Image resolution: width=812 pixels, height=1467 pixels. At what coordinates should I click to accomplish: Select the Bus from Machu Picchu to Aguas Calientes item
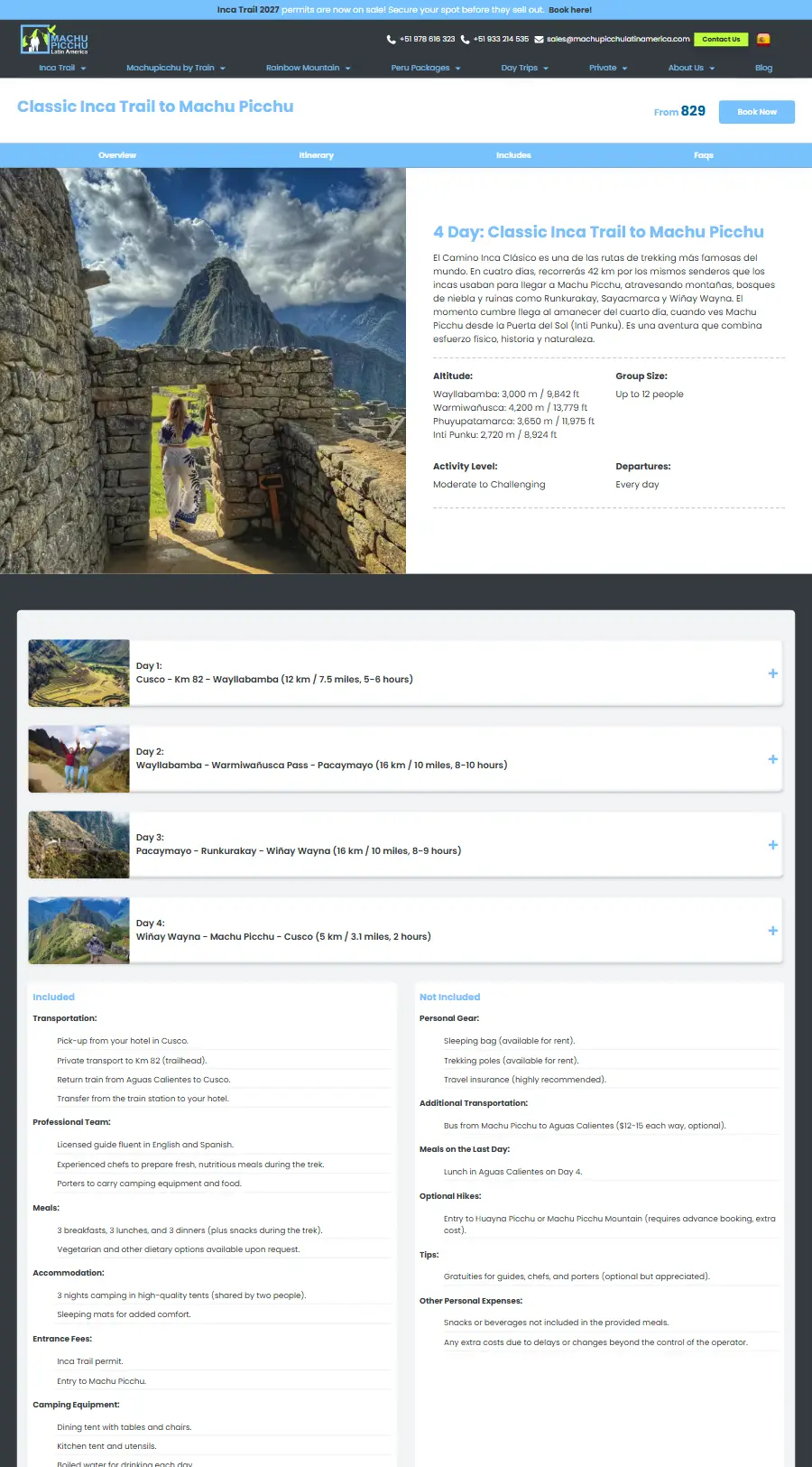click(x=585, y=1126)
